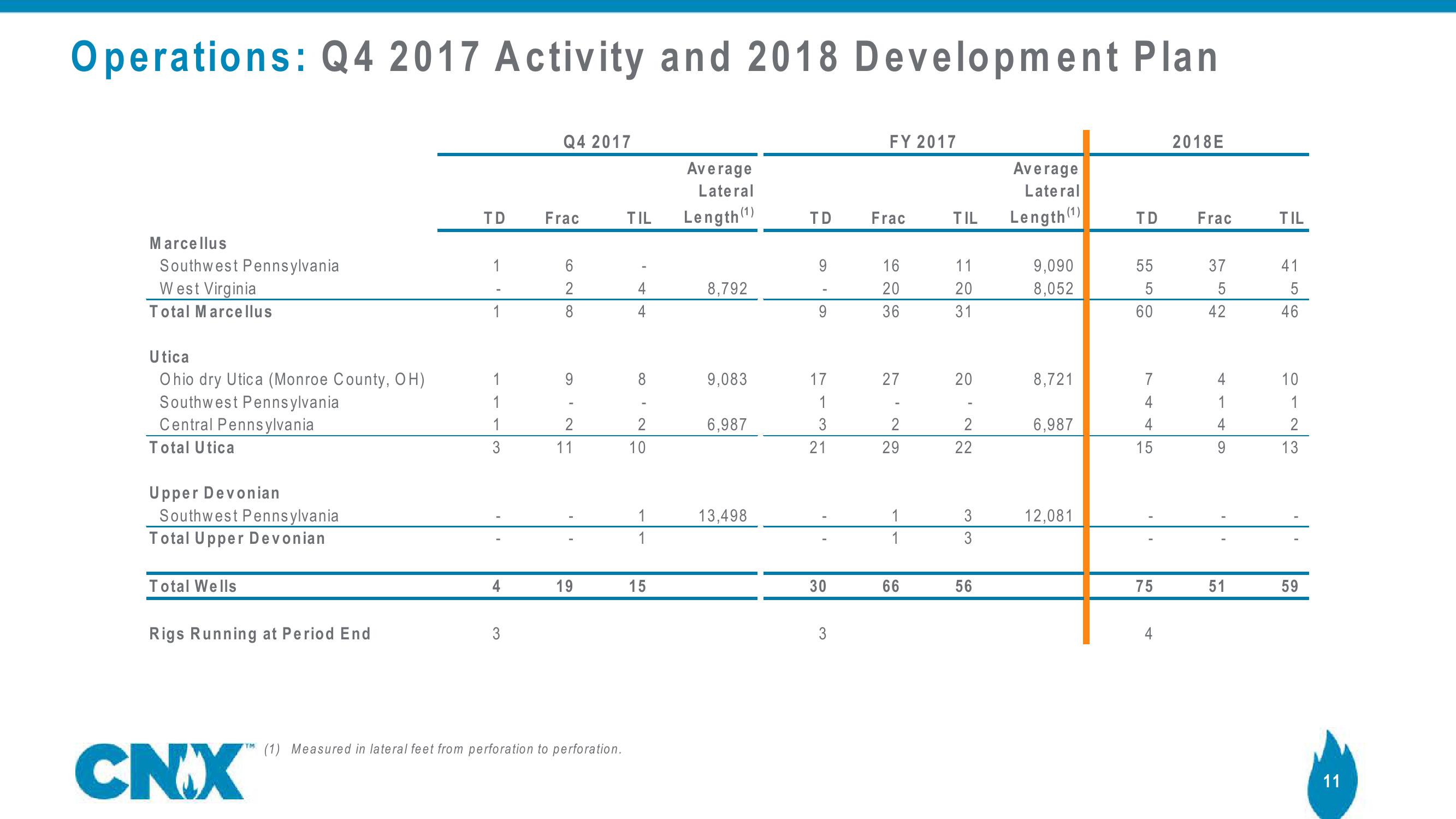Click the Total Utica FY 2017 Frac value '29'

click(891, 448)
